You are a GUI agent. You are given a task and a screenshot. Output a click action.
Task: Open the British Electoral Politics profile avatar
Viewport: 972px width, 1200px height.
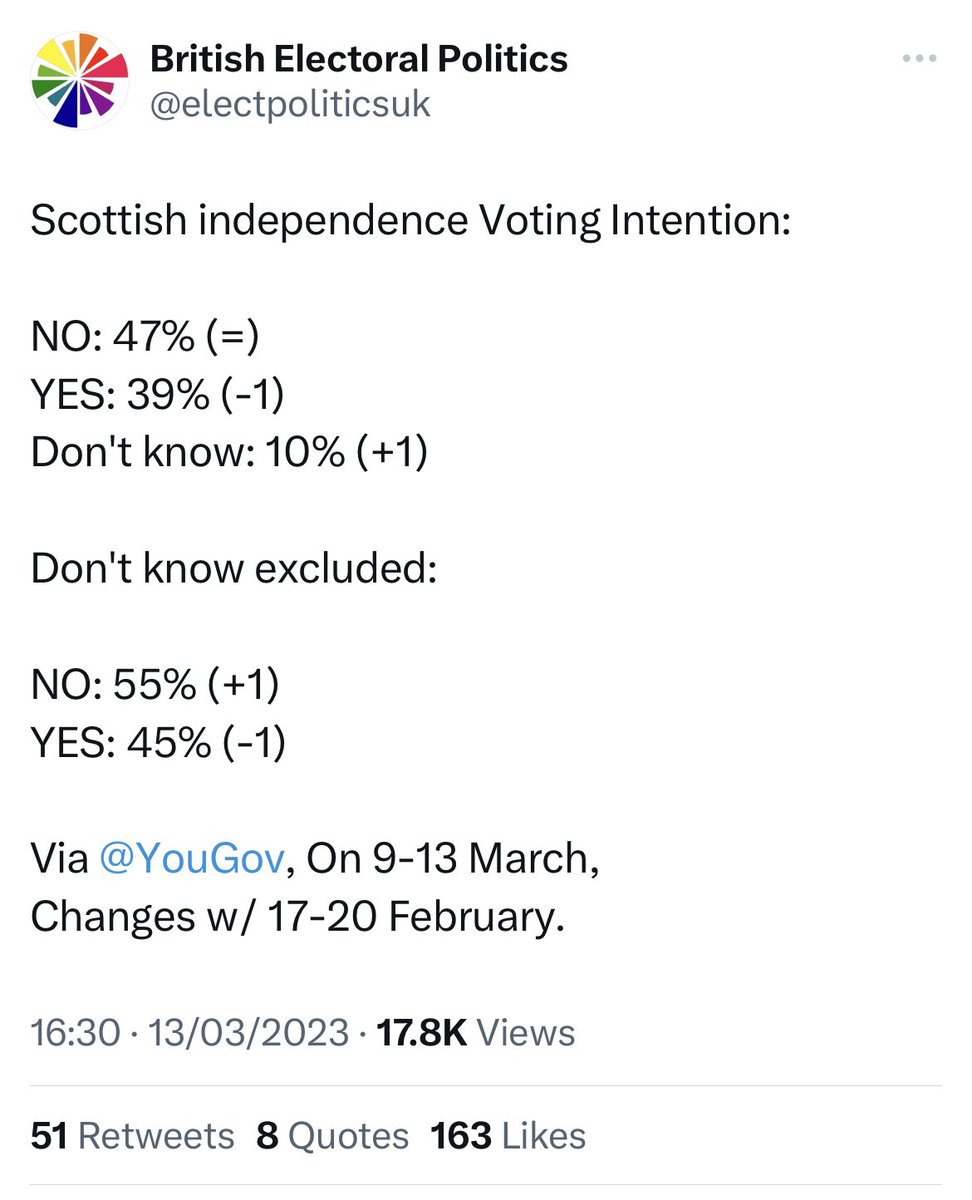click(80, 80)
